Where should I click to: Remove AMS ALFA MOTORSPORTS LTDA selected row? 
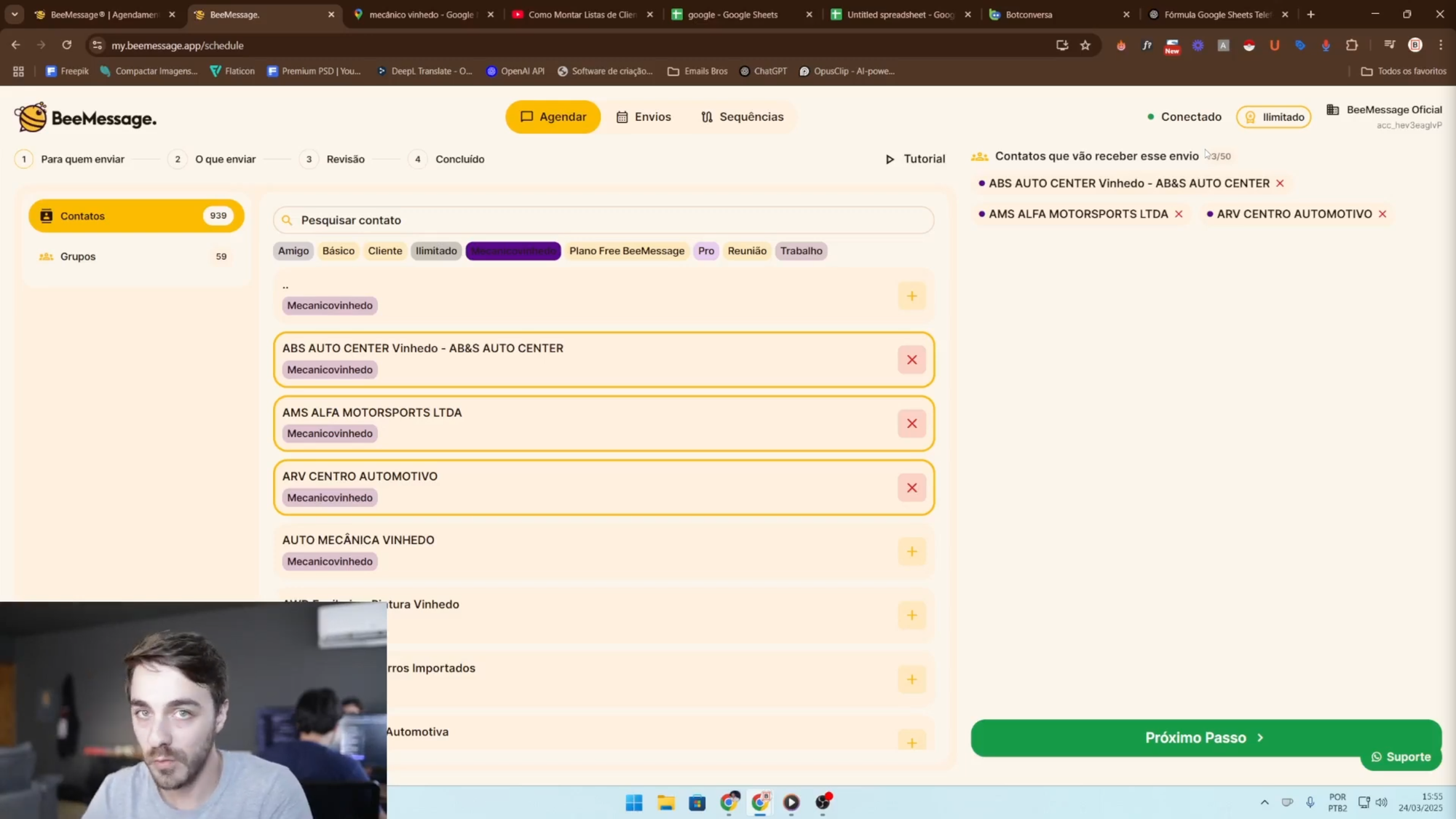[x=911, y=424]
